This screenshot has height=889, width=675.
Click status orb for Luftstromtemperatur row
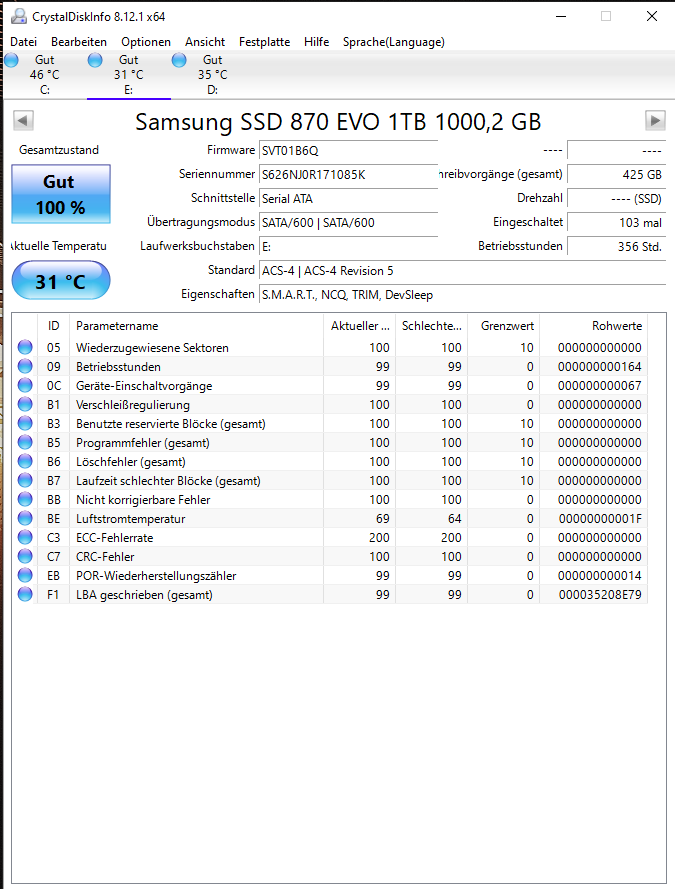[25, 518]
